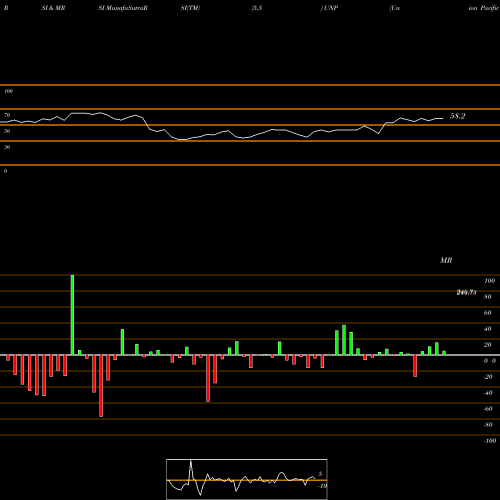Click the MR axis label -20
500x500 pixels.
488,377
